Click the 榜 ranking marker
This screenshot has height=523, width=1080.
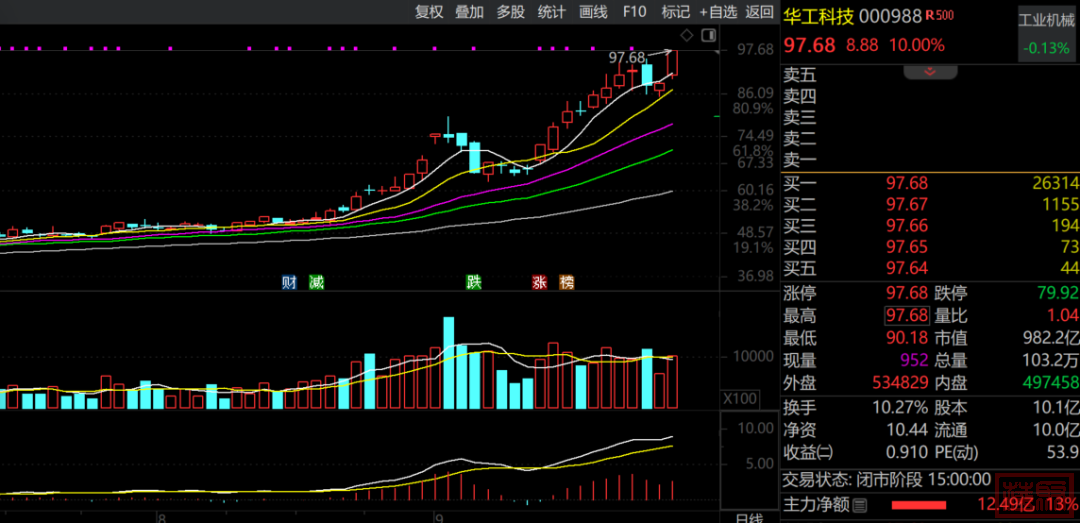coord(567,282)
